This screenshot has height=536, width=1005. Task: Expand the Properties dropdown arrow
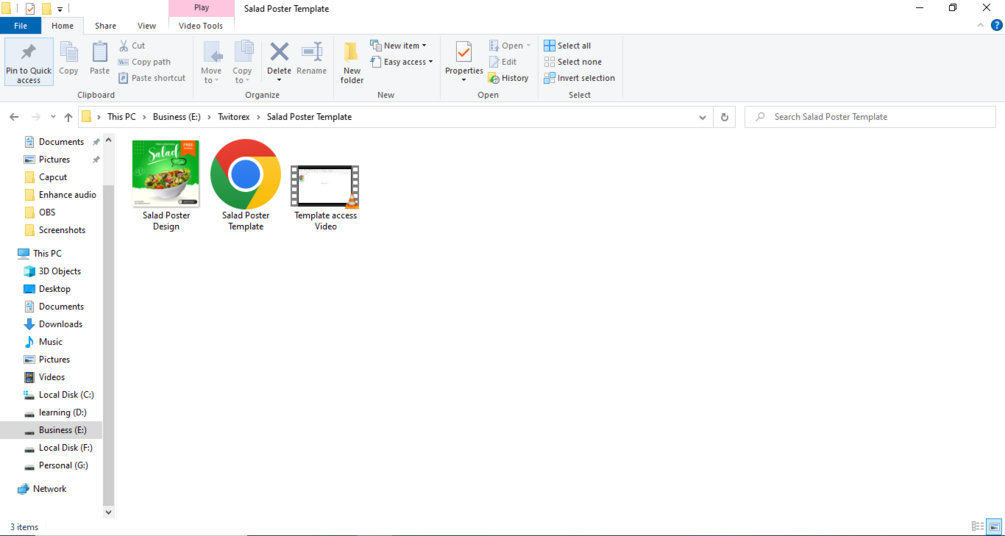tap(464, 80)
